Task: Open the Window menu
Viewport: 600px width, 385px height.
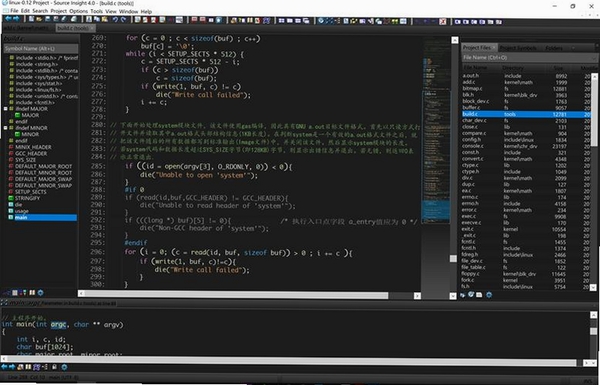Action: tap(128, 11)
